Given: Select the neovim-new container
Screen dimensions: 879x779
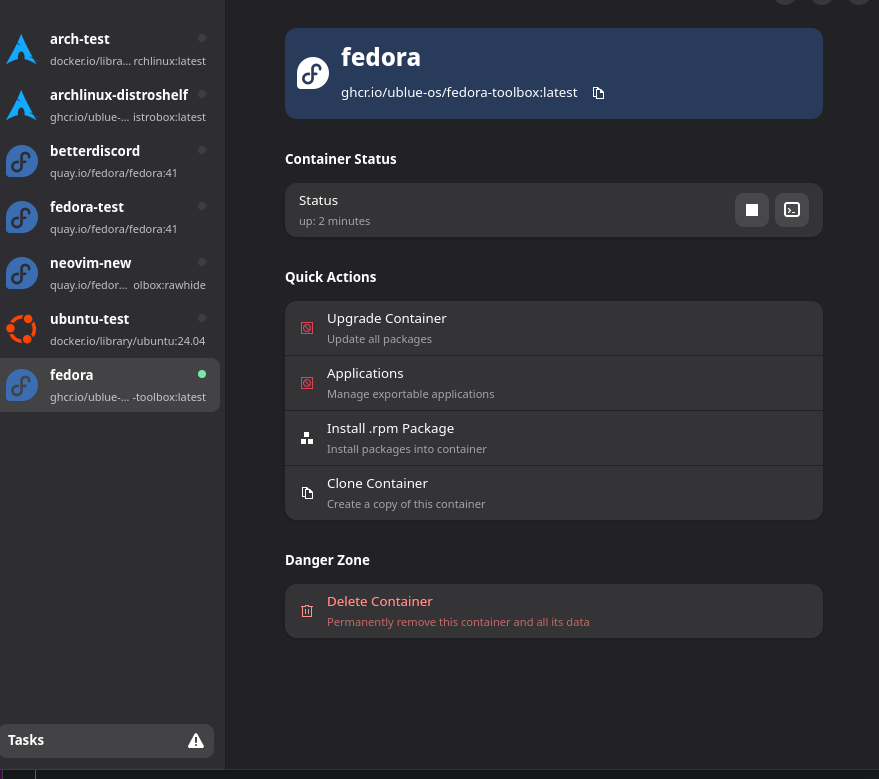Looking at the screenshot, I should (108, 273).
